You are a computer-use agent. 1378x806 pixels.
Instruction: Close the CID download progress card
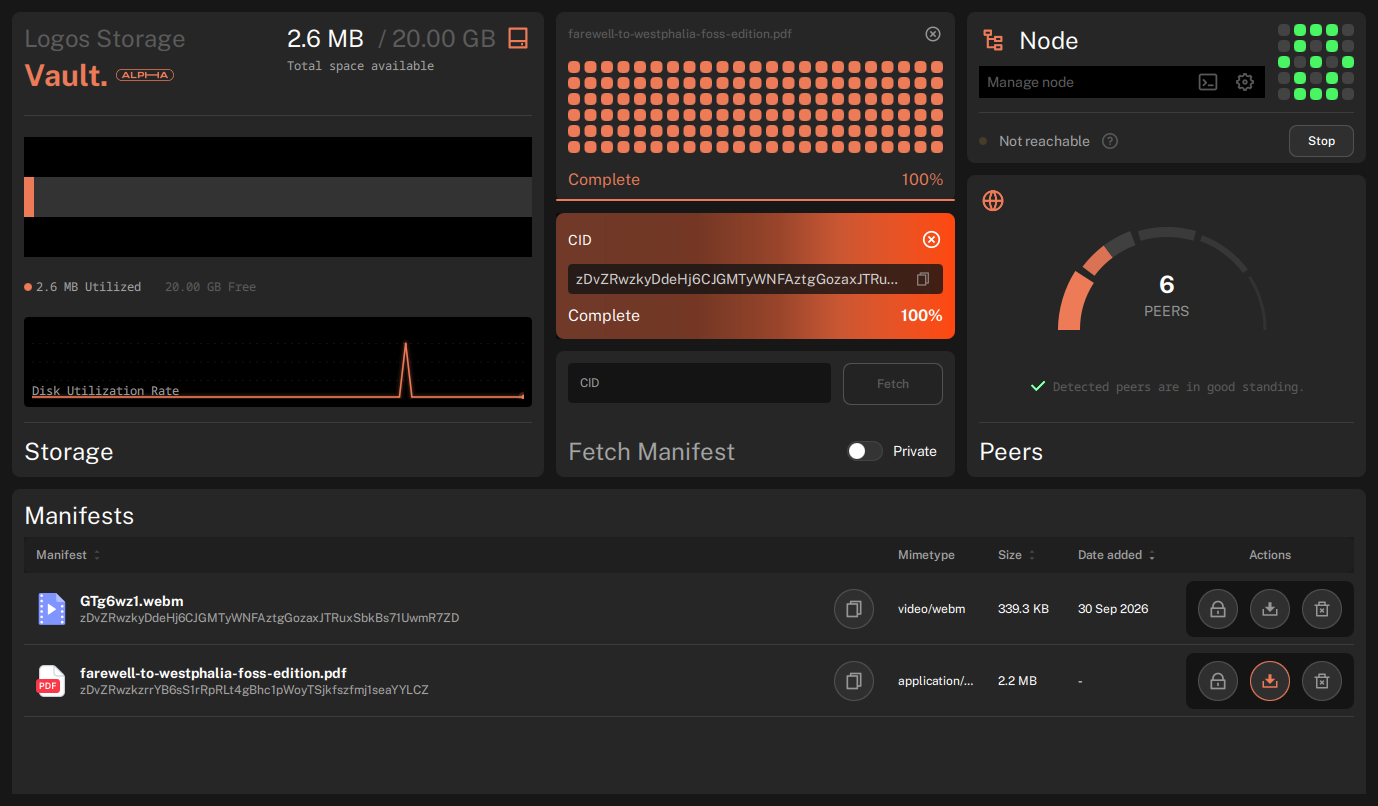(x=931, y=239)
